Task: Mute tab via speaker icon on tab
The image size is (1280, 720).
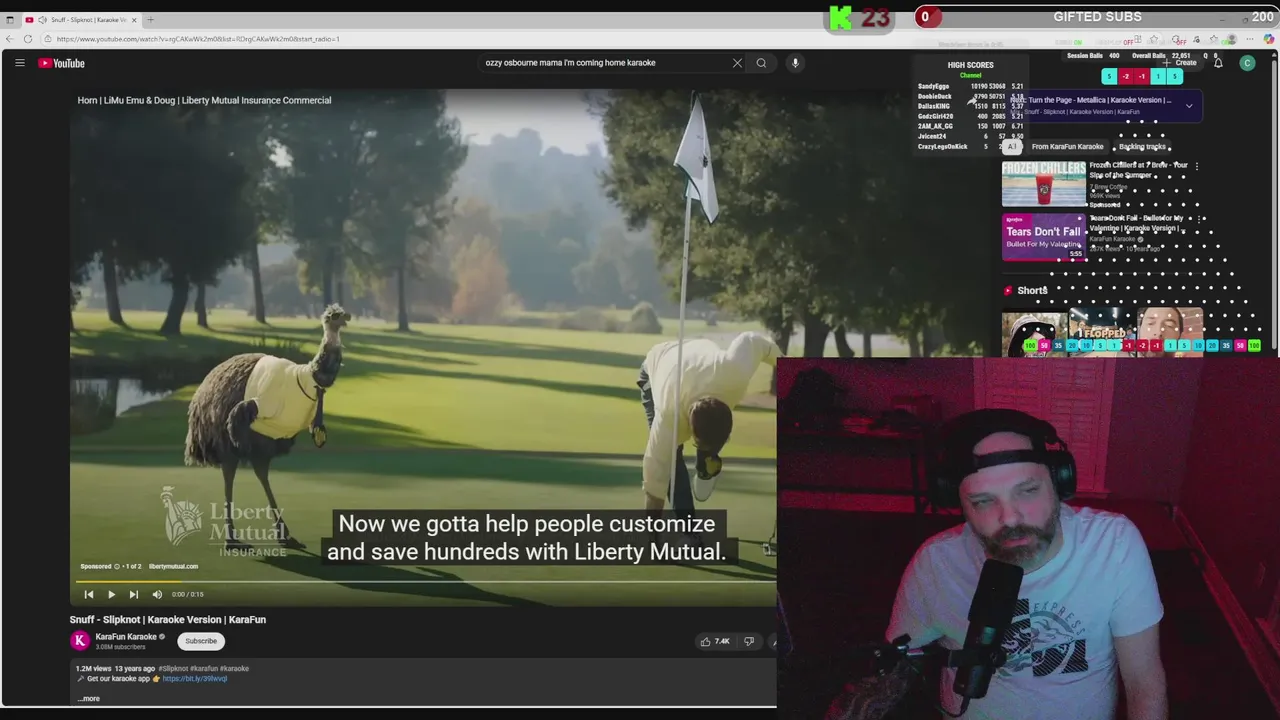Action: pos(42,20)
